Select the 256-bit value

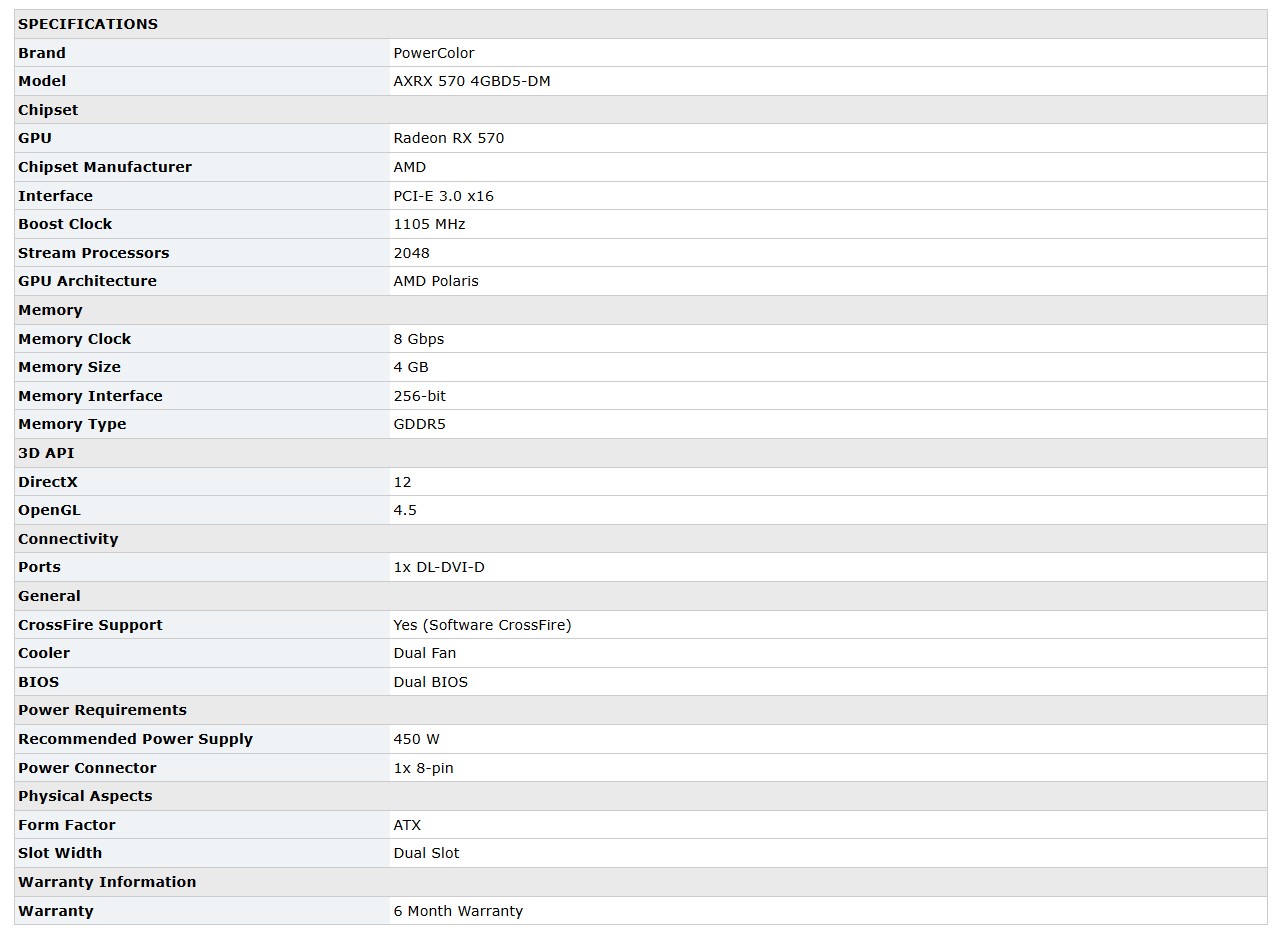420,396
